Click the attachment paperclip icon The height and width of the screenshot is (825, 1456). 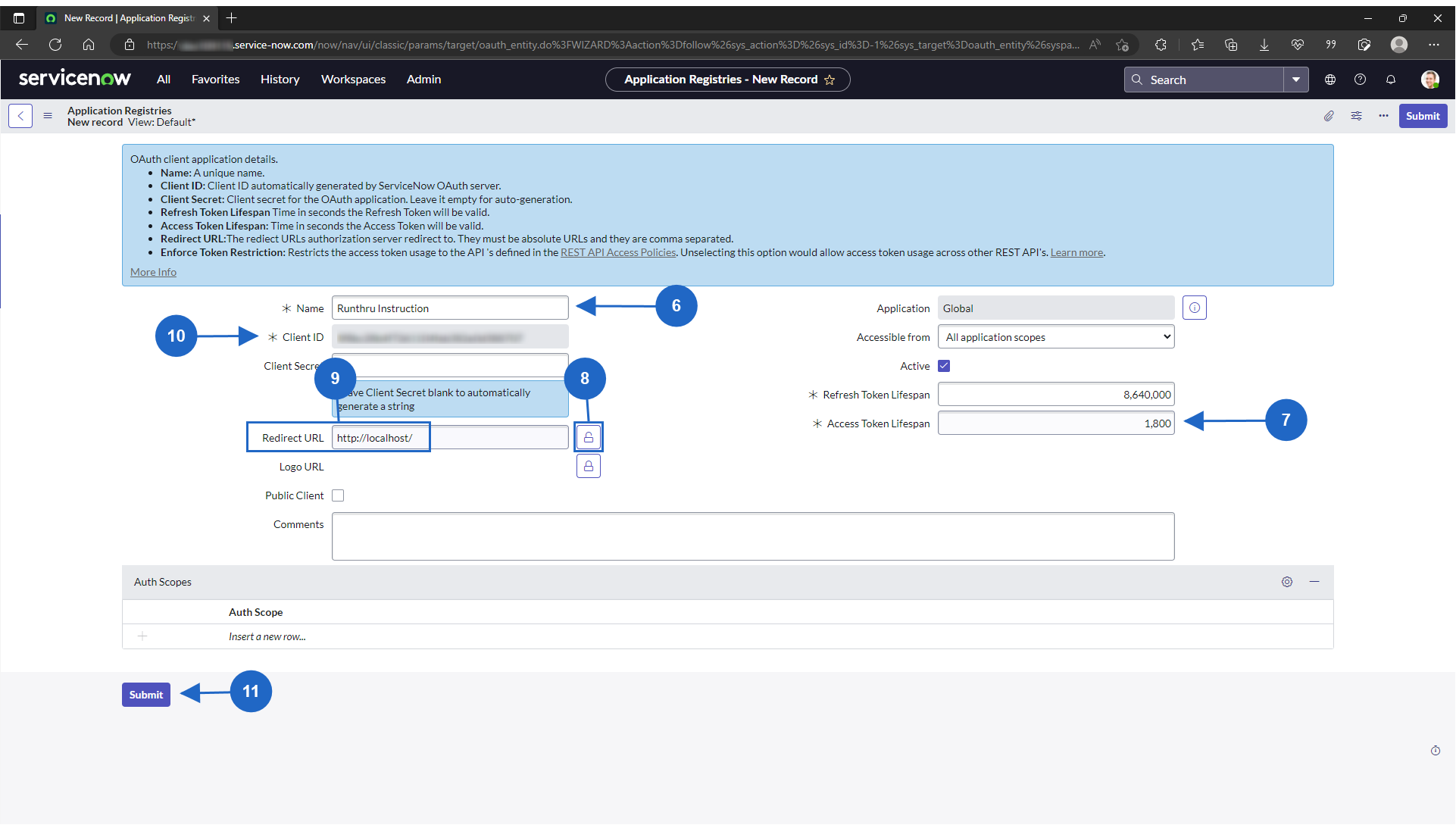click(x=1329, y=116)
